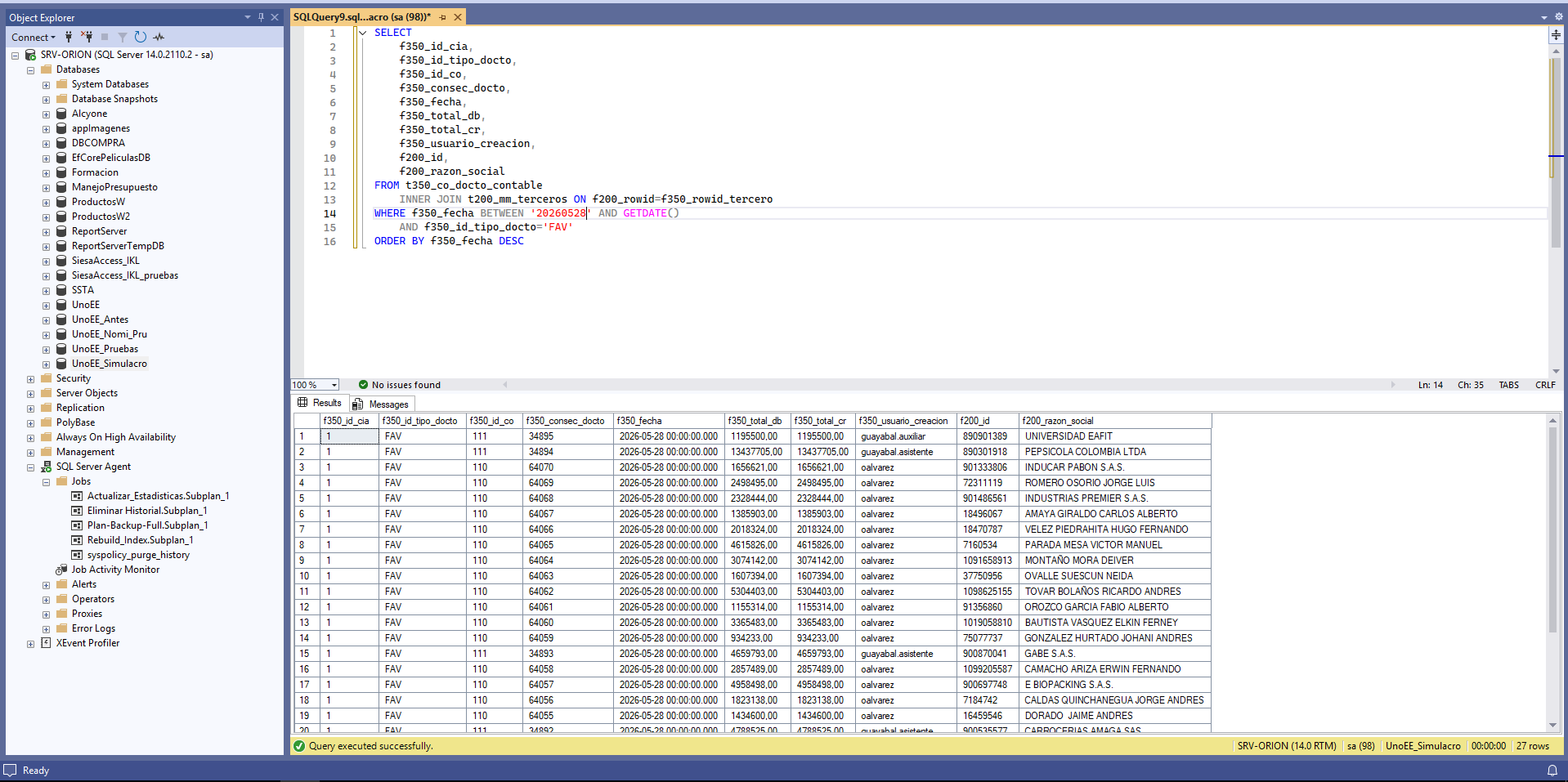The image size is (1568, 782).
Task: Open the active files dropdown arrow
Action: (x=1544, y=17)
